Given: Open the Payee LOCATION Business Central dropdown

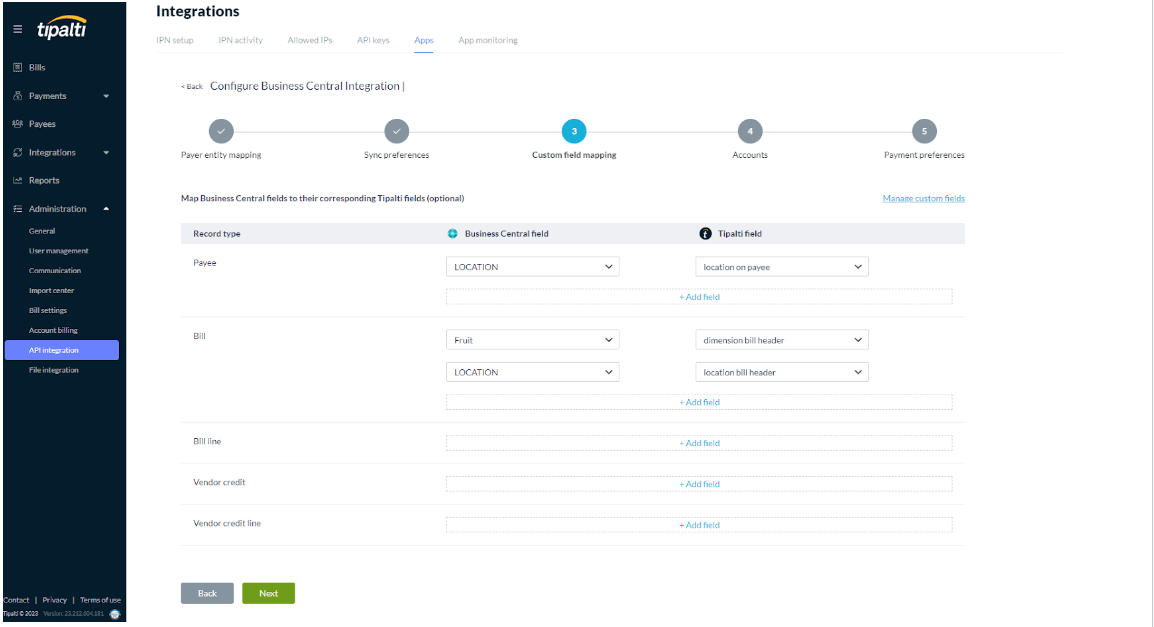Looking at the screenshot, I should (532, 267).
